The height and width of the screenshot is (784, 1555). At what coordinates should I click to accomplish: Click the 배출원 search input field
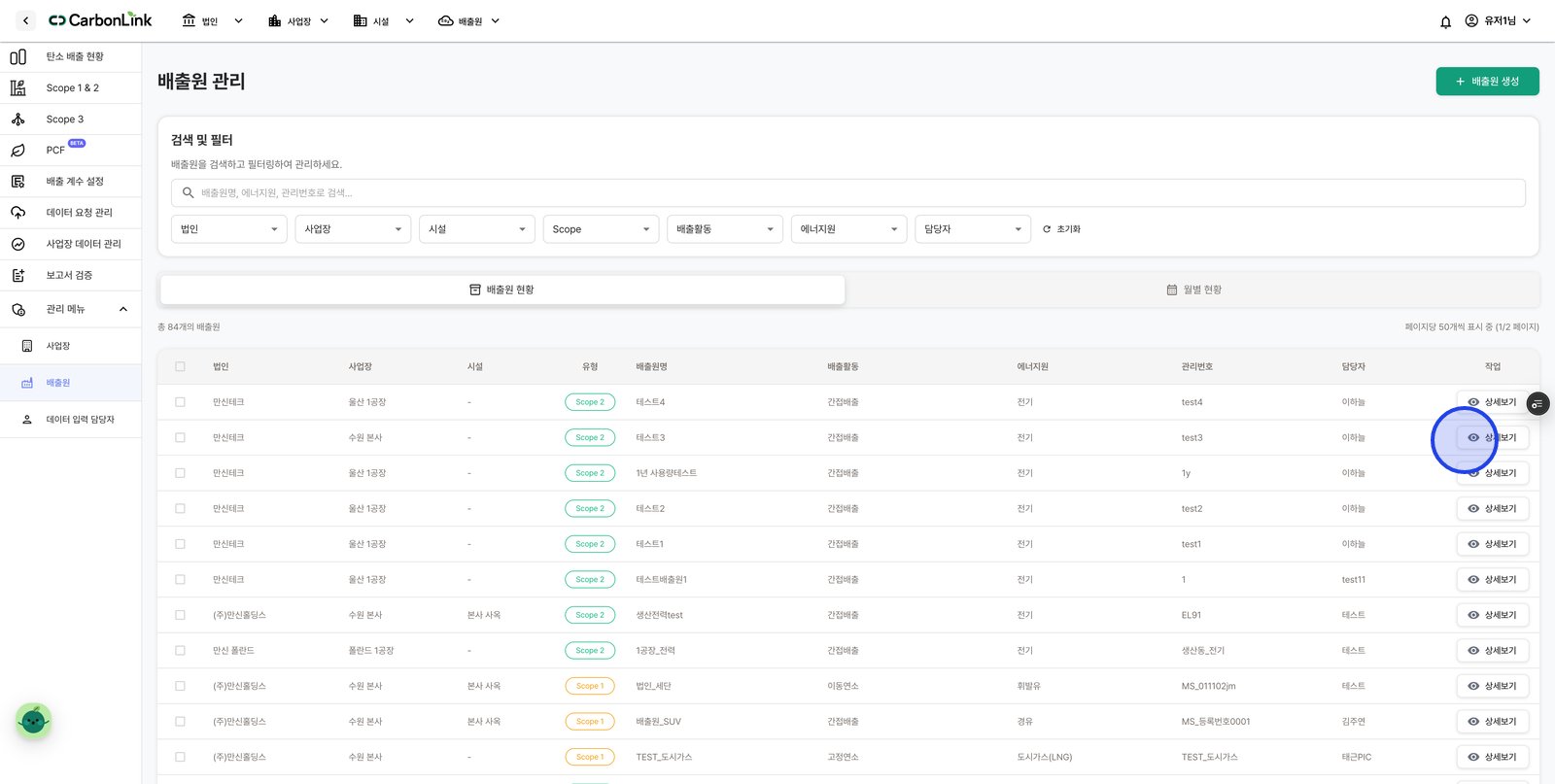click(x=847, y=192)
